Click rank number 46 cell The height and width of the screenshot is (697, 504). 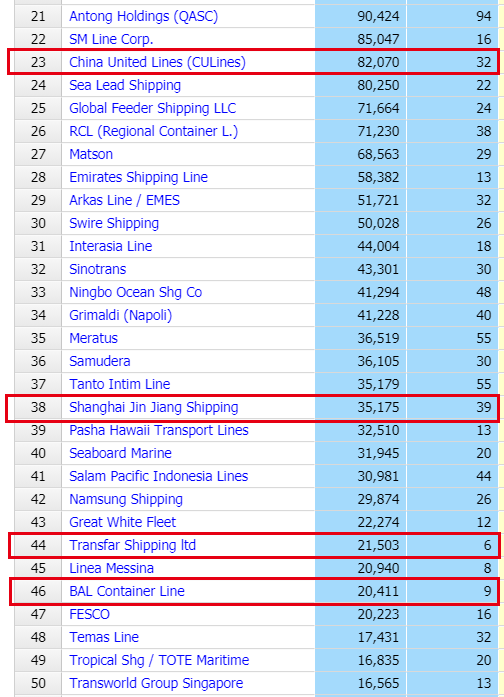[x=38, y=592]
